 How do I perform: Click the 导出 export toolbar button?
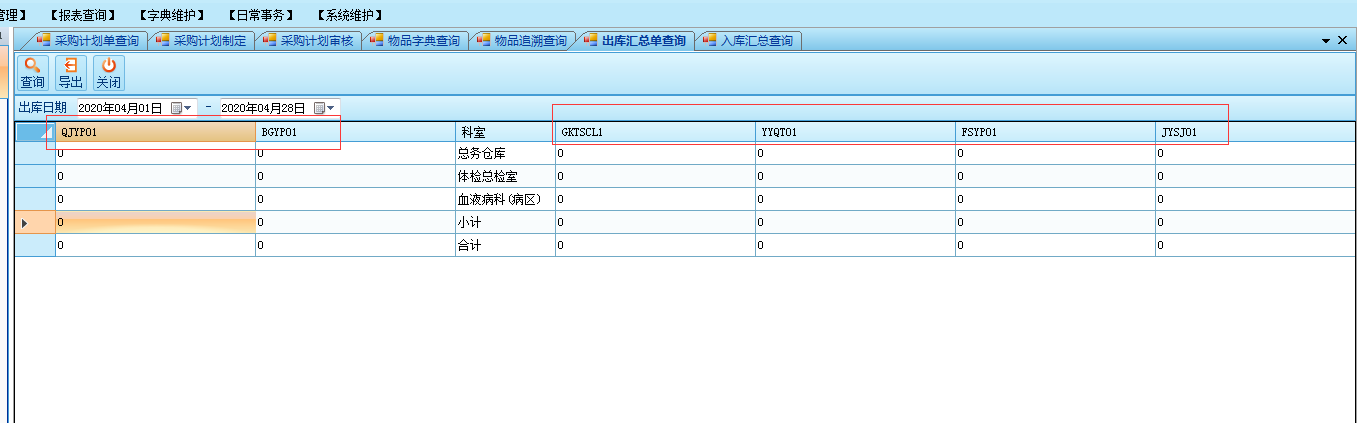[x=71, y=73]
